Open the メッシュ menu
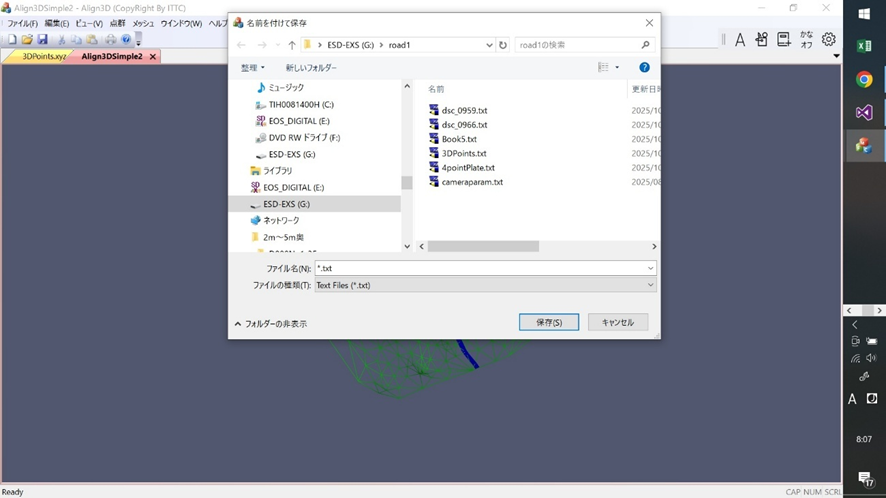This screenshot has height=498, width=886. [143, 23]
